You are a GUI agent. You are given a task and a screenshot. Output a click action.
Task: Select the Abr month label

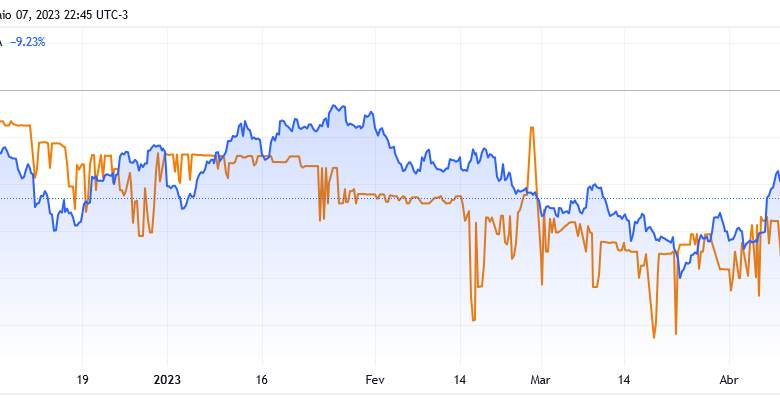click(729, 380)
